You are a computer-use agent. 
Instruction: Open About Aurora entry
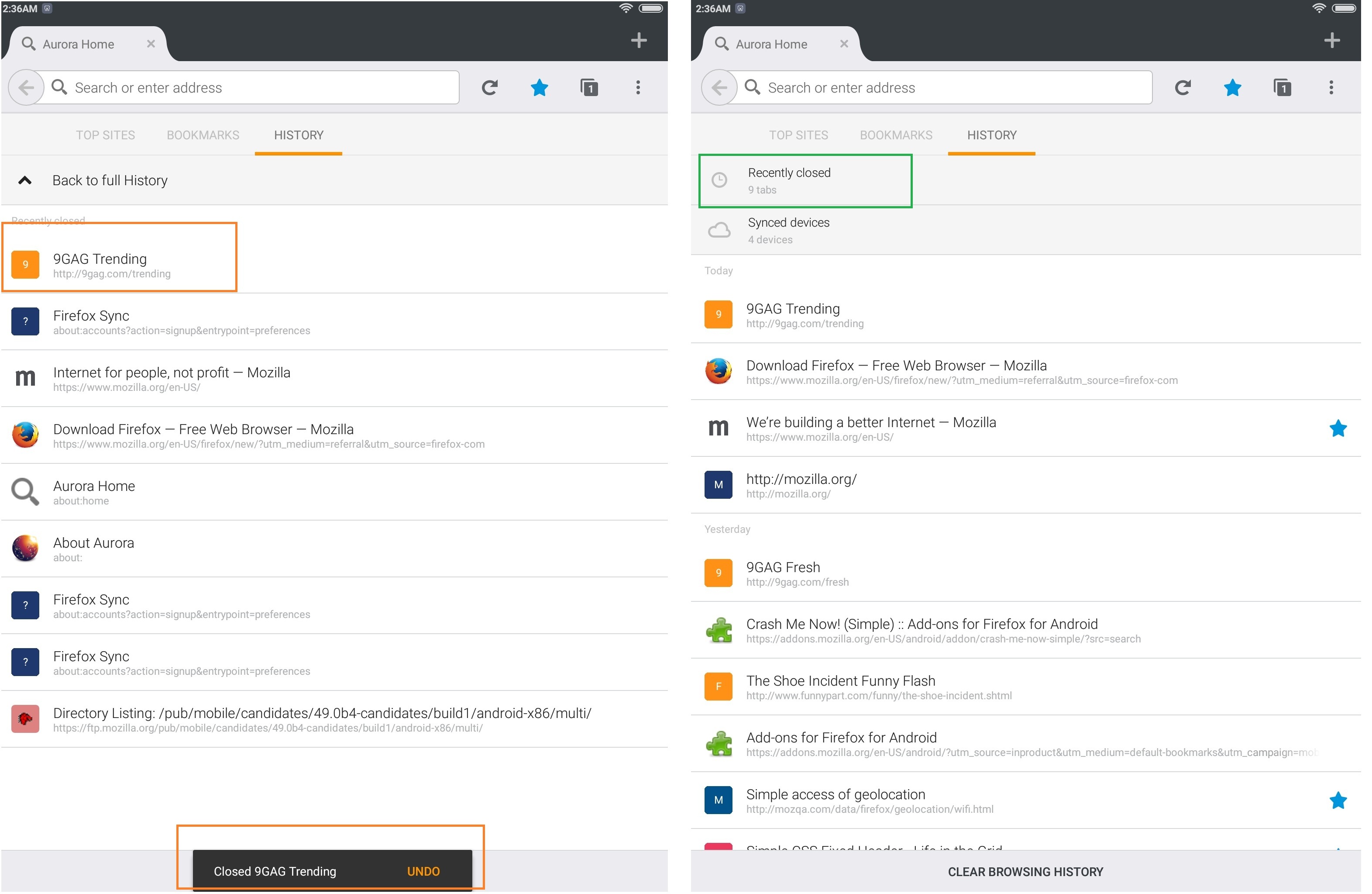(334, 549)
